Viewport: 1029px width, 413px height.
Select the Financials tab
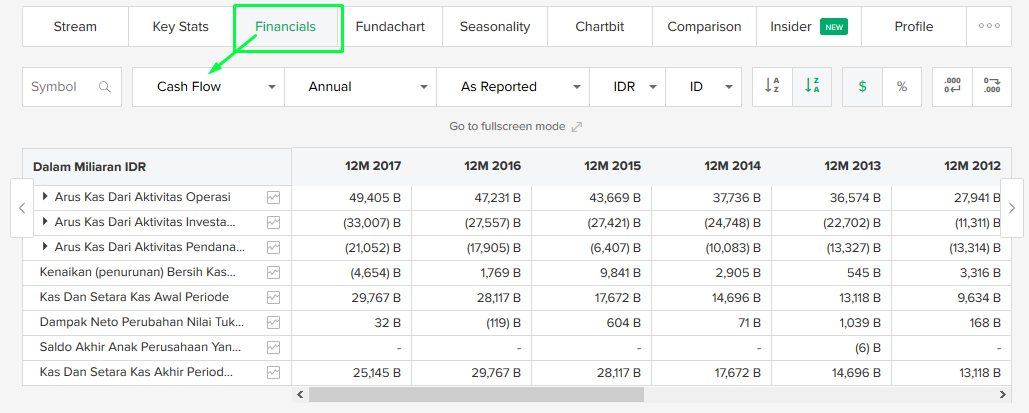285,27
